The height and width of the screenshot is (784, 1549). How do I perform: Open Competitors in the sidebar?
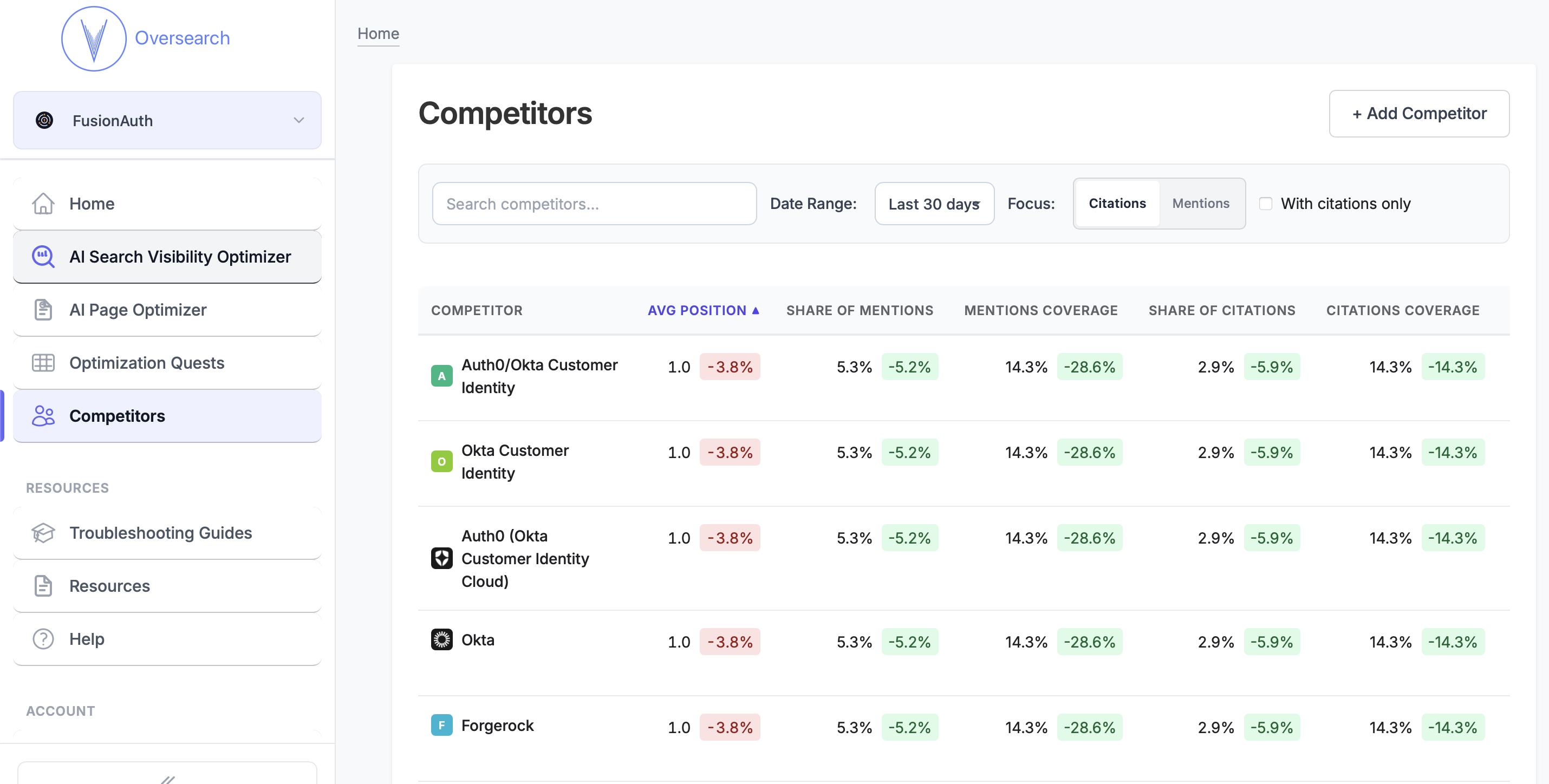pyautogui.click(x=116, y=416)
